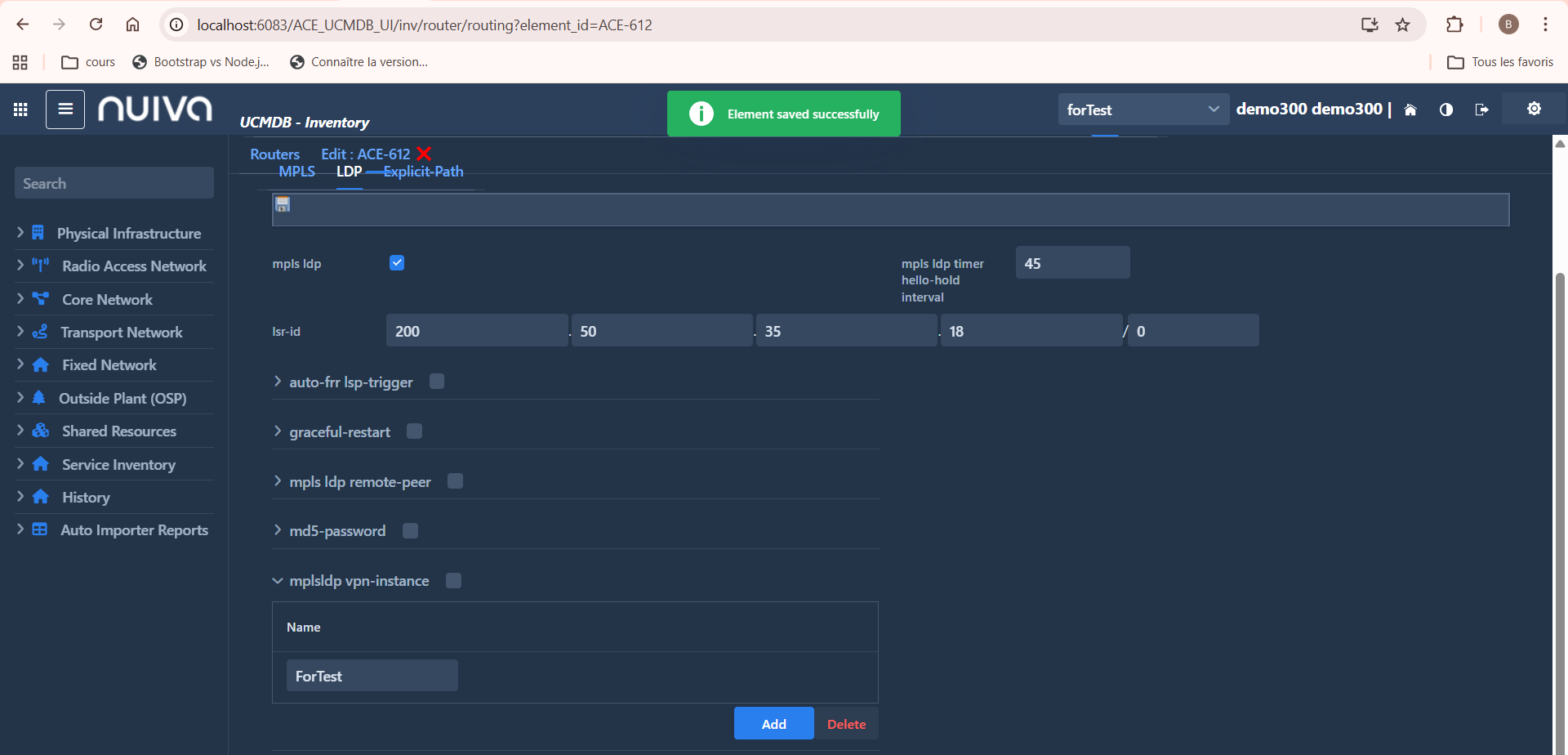
Task: Open the hamburger menu button
Action: pyautogui.click(x=65, y=109)
